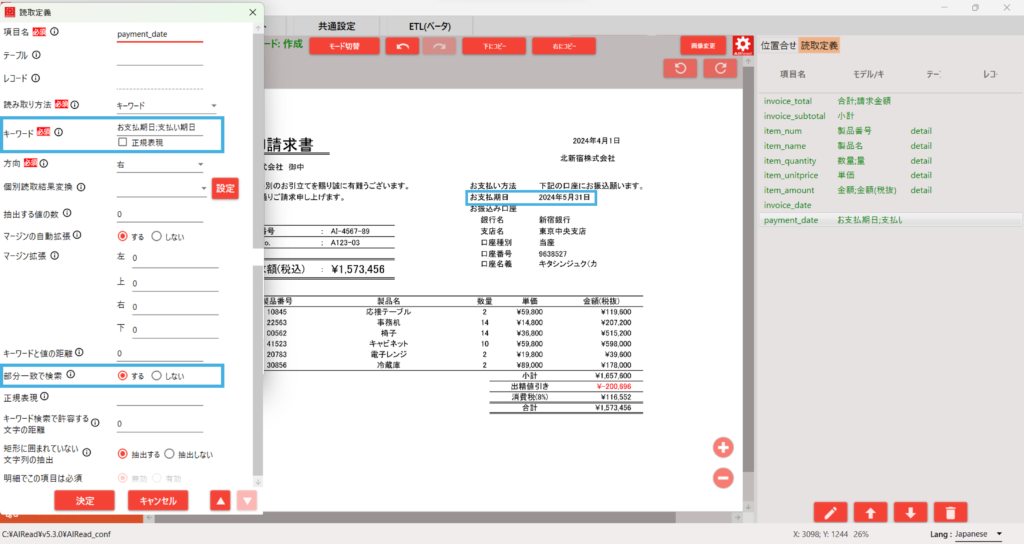
Task: Select 抽出しない radio option
Action: pyautogui.click(x=169, y=453)
